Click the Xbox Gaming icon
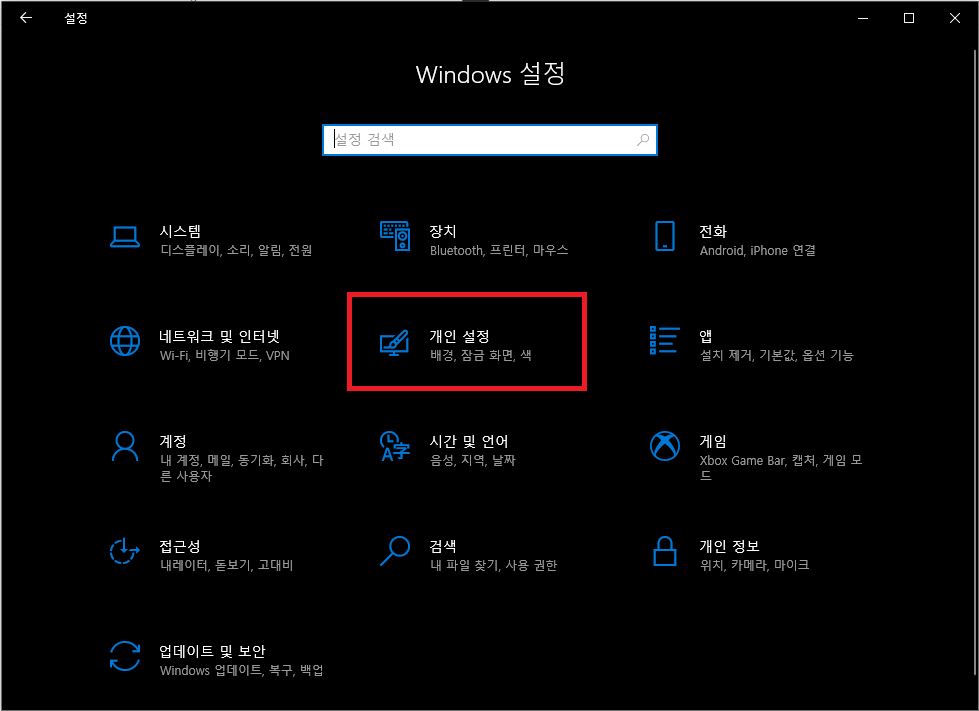Viewport: 979px width, 711px height. [664, 446]
